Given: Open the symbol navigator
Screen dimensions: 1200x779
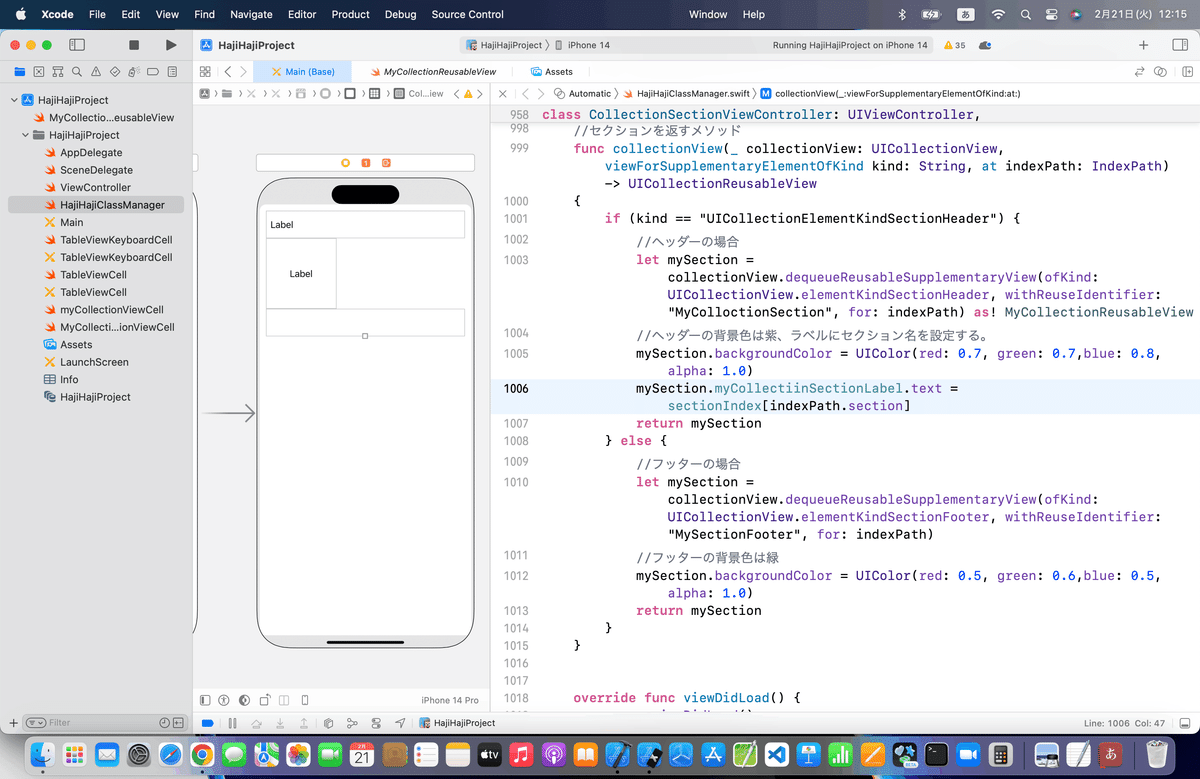Looking at the screenshot, I should tap(57, 71).
